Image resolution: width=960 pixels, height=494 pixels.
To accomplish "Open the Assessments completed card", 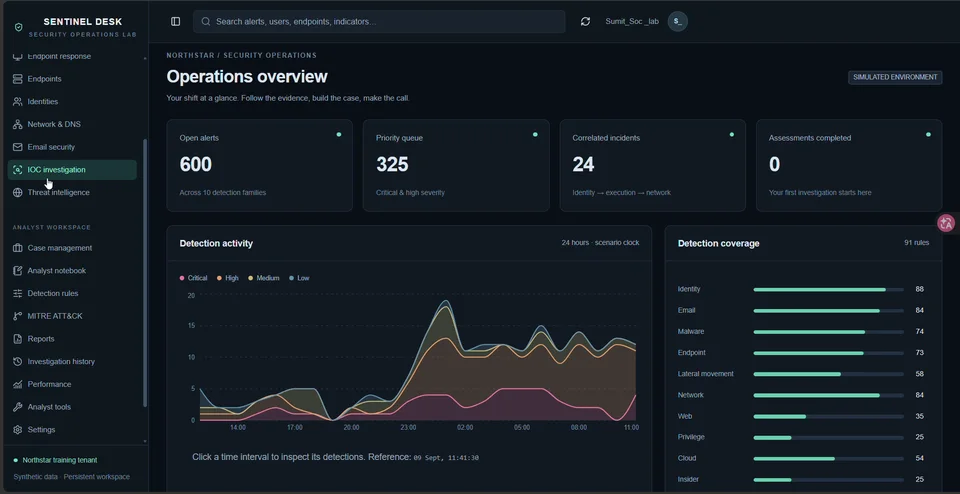I will pyautogui.click(x=849, y=165).
